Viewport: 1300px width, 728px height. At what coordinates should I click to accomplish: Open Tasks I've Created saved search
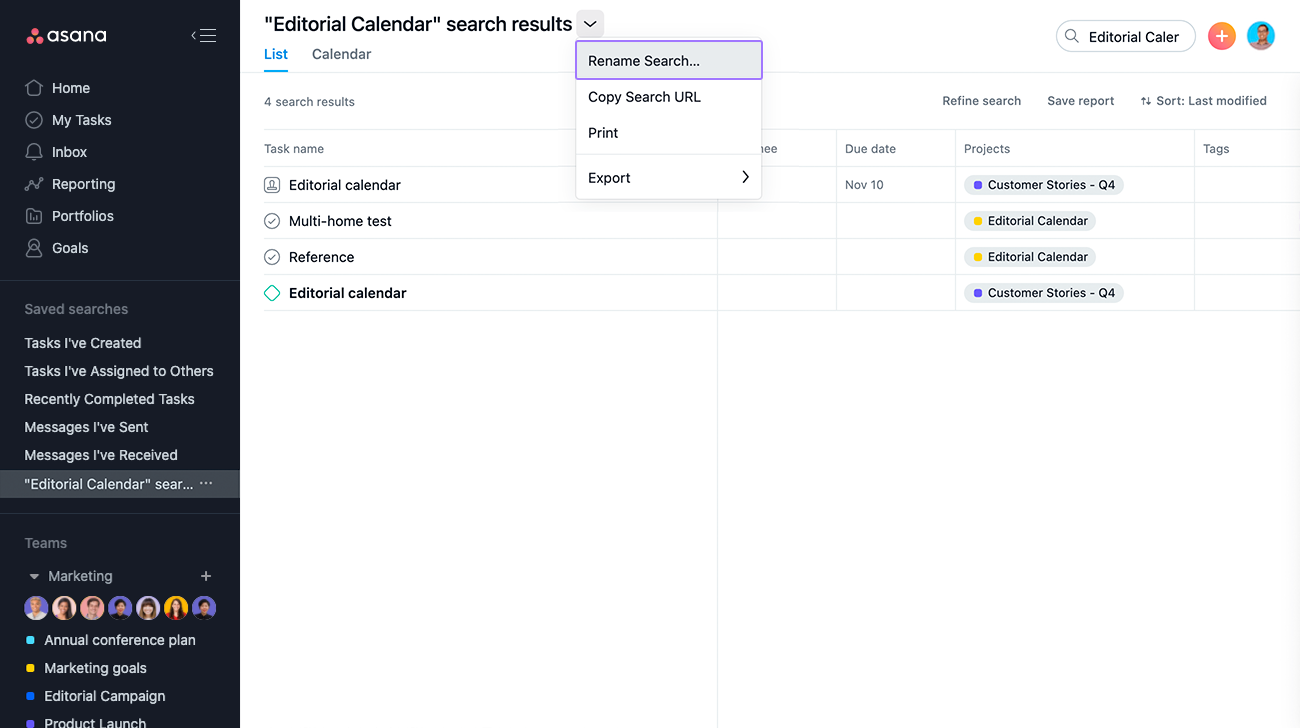(x=83, y=343)
